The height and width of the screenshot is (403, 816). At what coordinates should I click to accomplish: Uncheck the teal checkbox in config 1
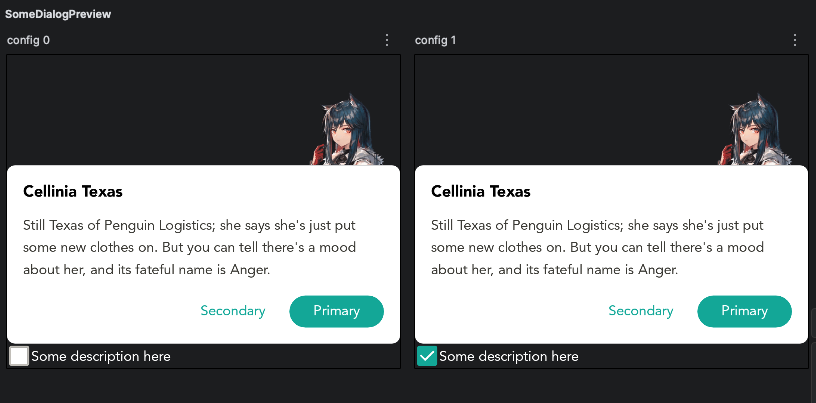pos(427,356)
